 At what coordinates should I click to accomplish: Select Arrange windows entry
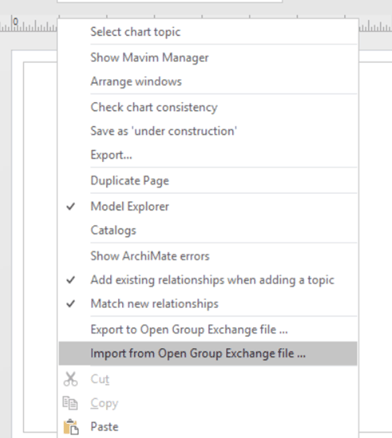[x=136, y=82]
